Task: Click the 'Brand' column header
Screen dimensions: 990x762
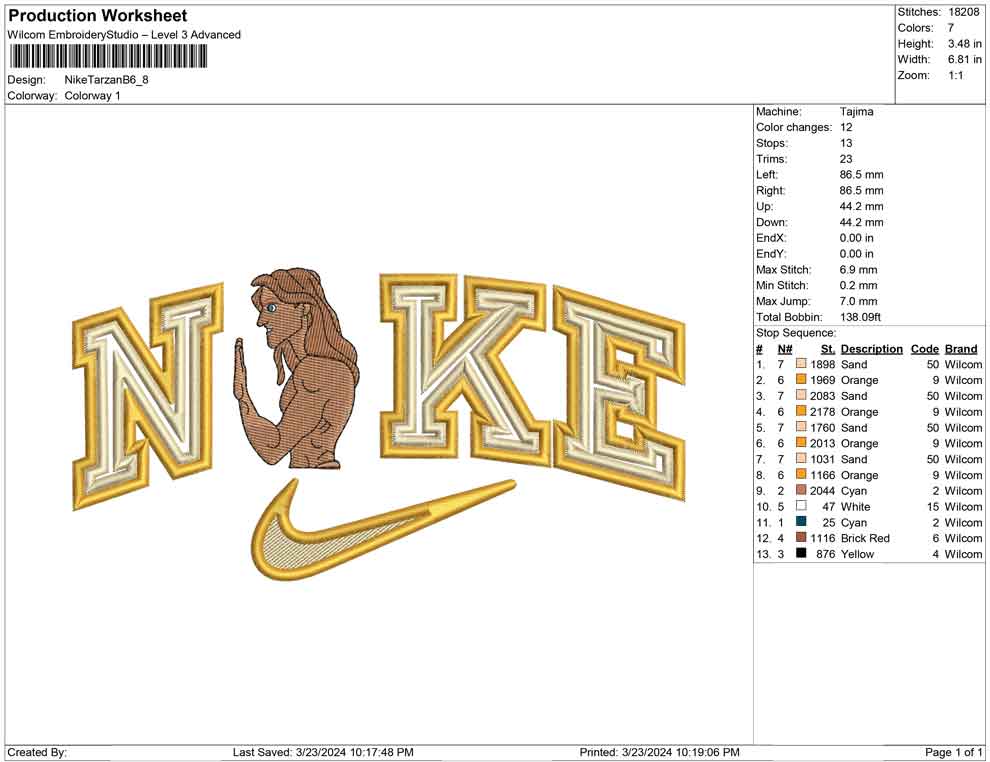Action: tap(961, 349)
